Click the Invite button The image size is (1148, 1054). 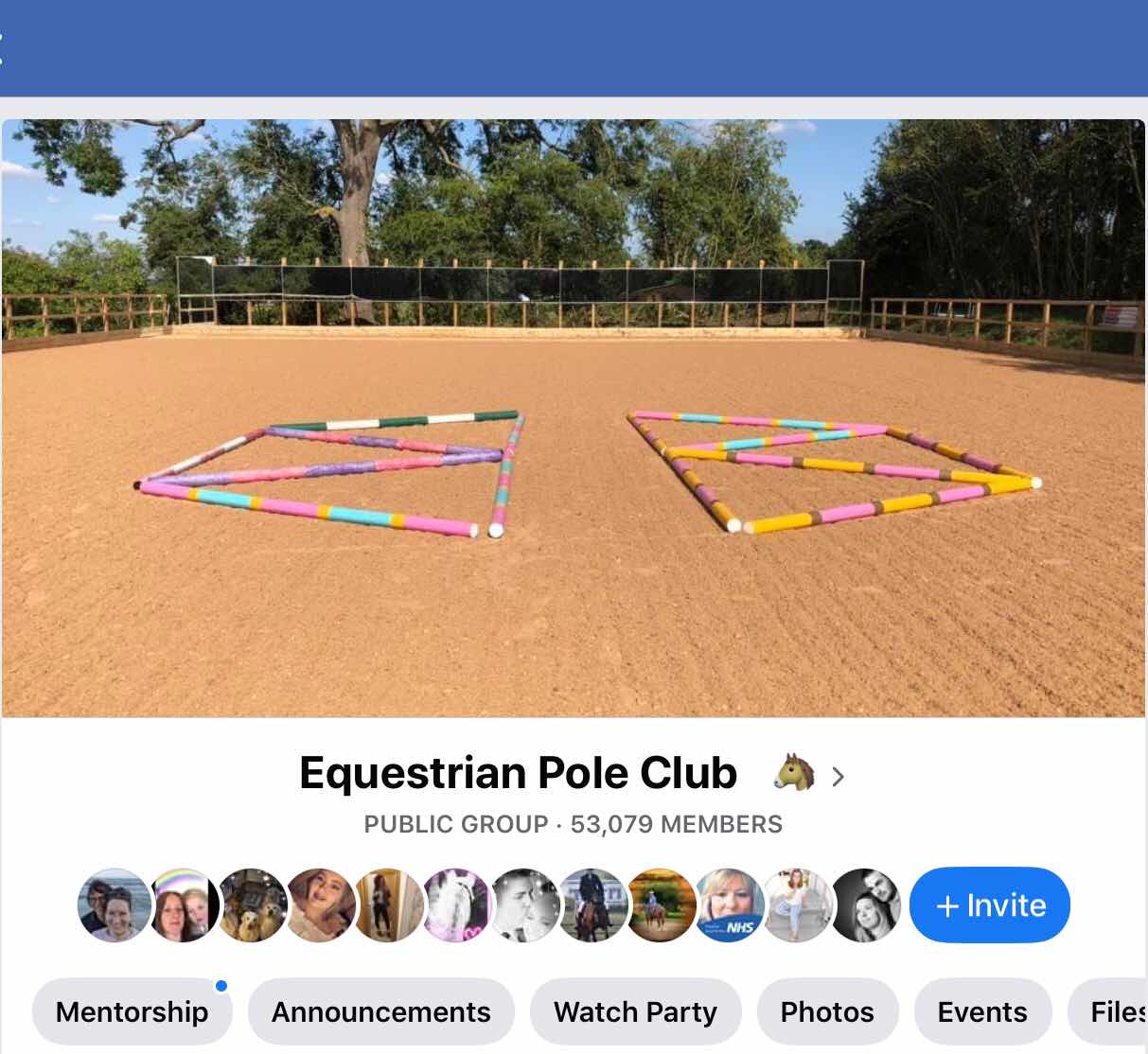[x=990, y=905]
